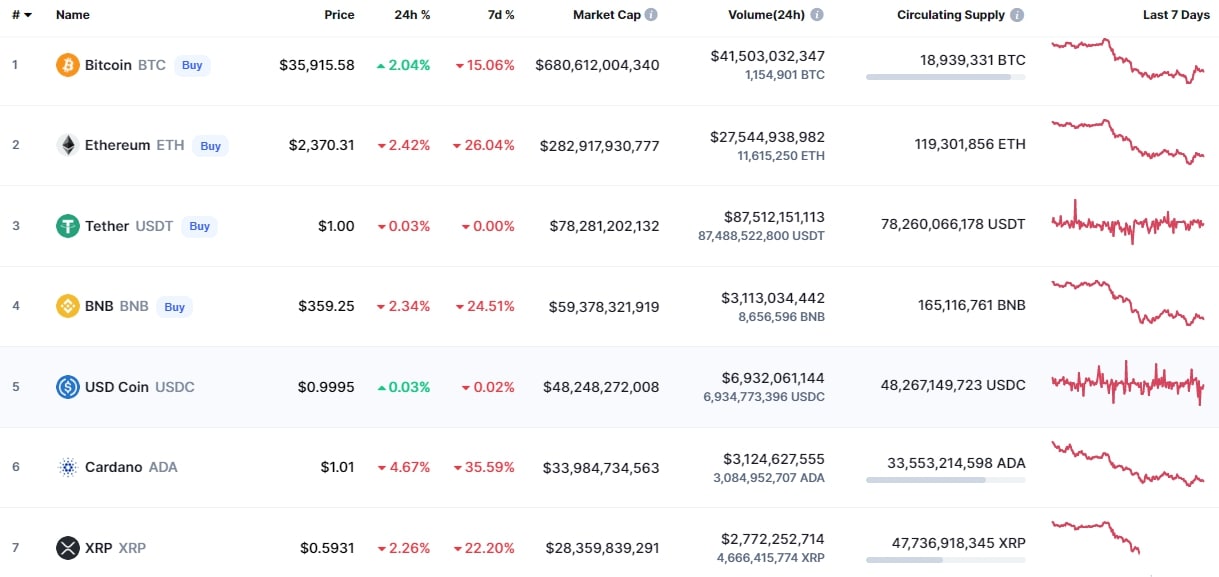
Task: Open the Market Cap info icon
Action: point(651,15)
